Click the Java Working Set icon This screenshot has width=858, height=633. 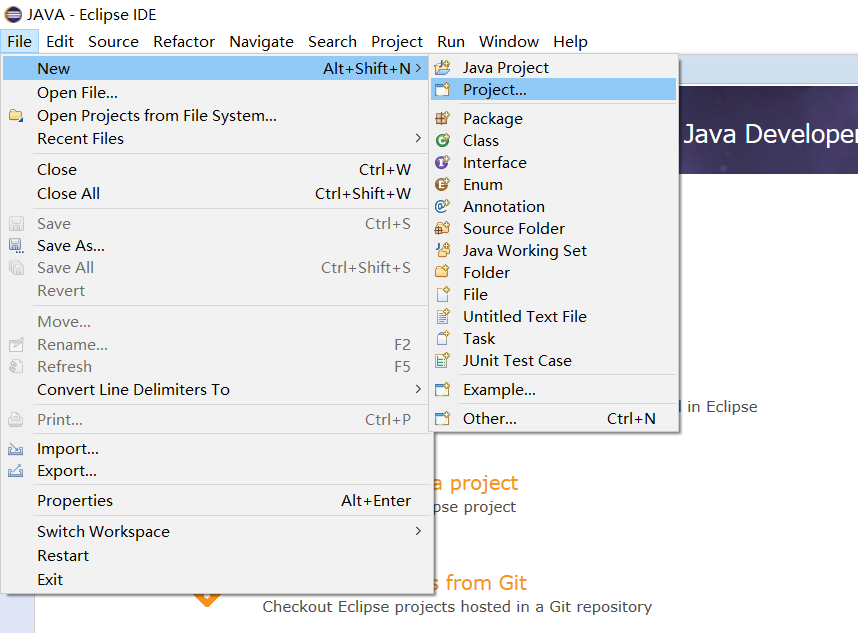442,250
